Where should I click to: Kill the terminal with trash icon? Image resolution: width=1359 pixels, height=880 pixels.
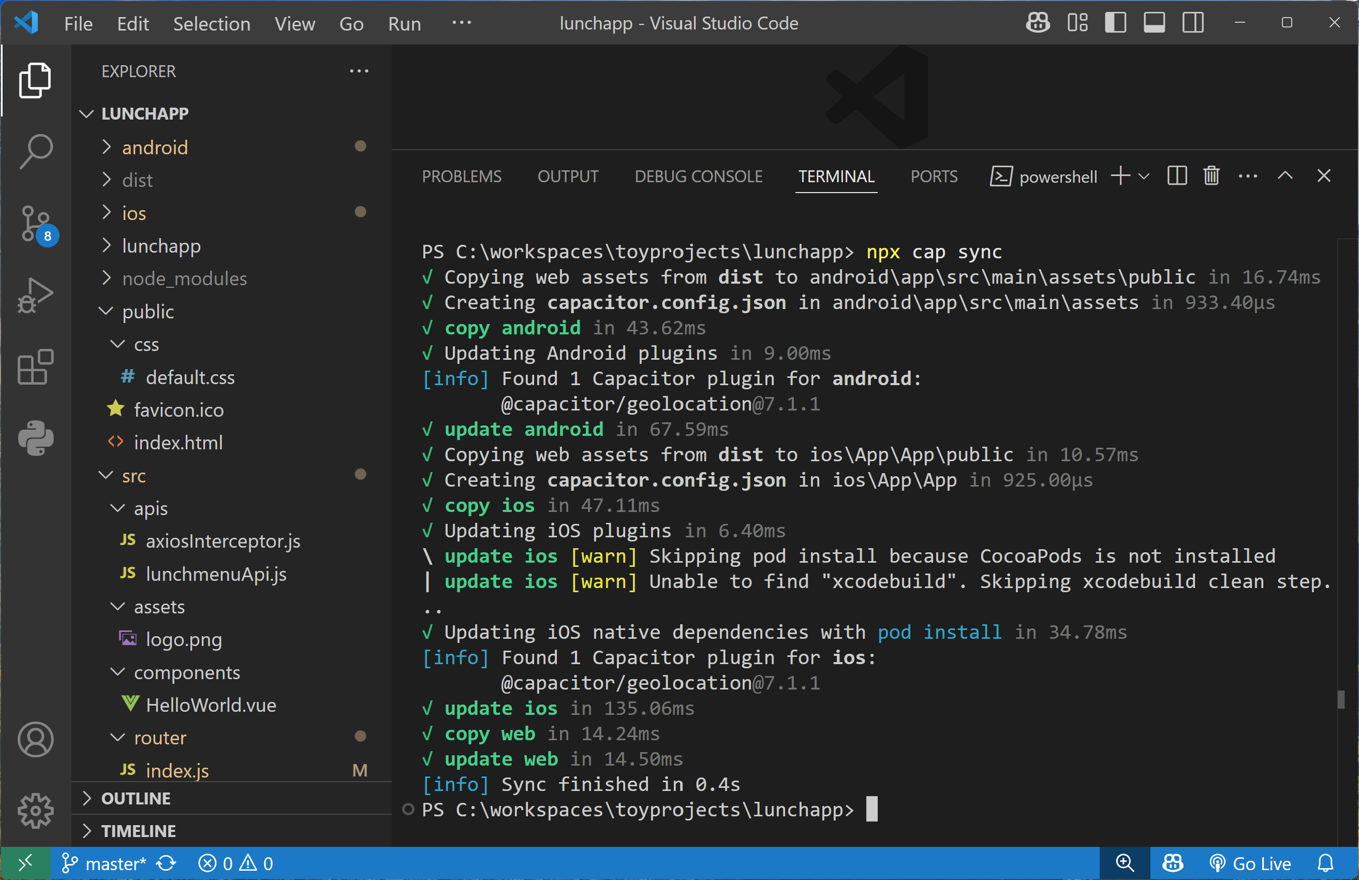pyautogui.click(x=1212, y=176)
